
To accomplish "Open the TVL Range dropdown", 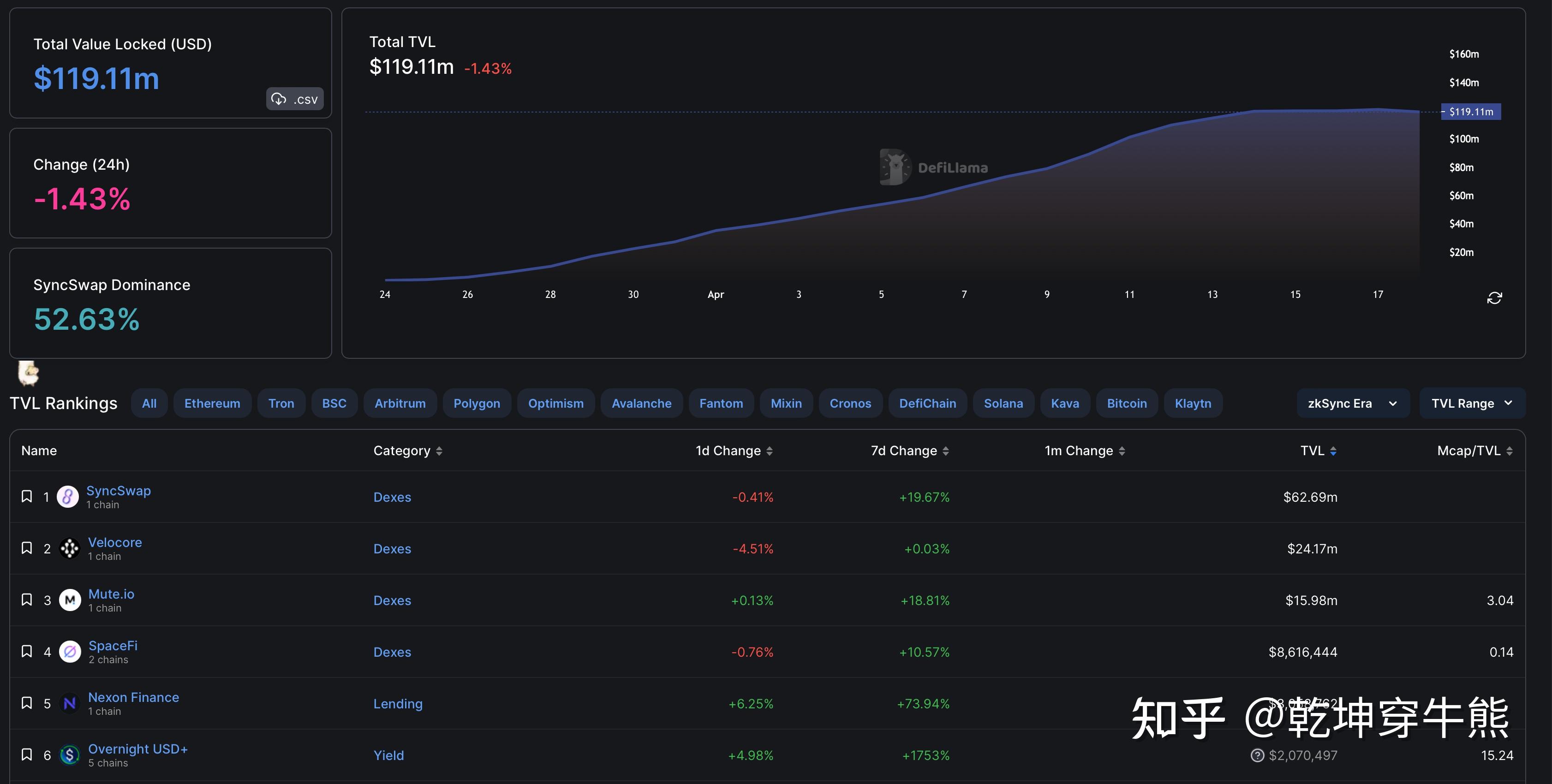I will (1473, 404).
